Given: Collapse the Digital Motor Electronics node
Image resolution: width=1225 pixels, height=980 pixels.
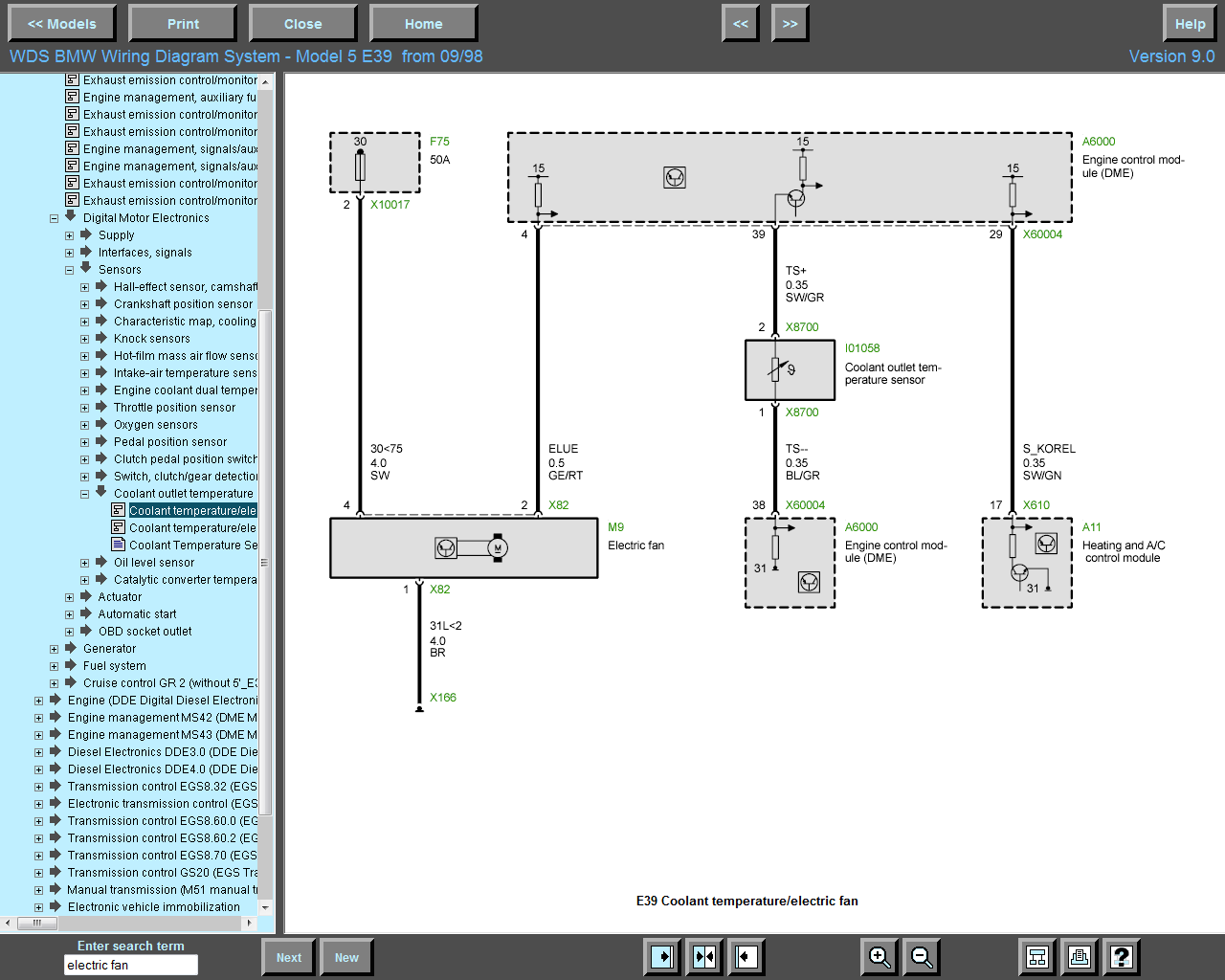Looking at the screenshot, I should [x=54, y=218].
